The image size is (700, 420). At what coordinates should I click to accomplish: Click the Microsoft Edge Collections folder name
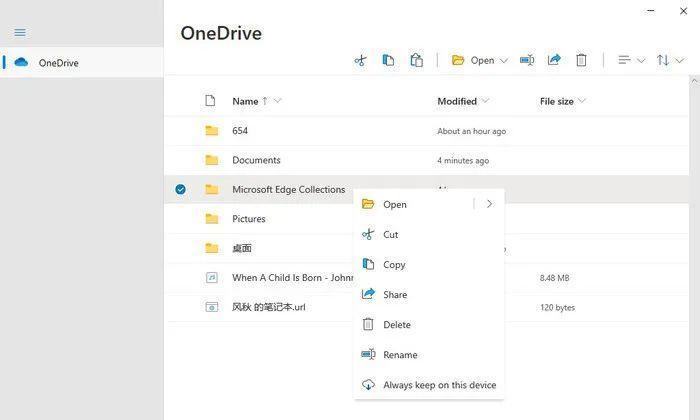coord(288,190)
